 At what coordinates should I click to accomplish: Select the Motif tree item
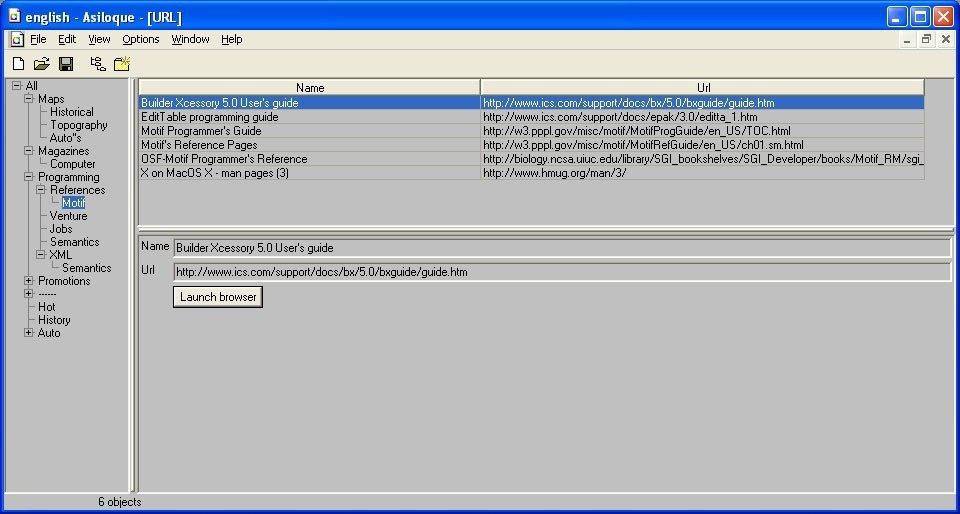[73, 203]
